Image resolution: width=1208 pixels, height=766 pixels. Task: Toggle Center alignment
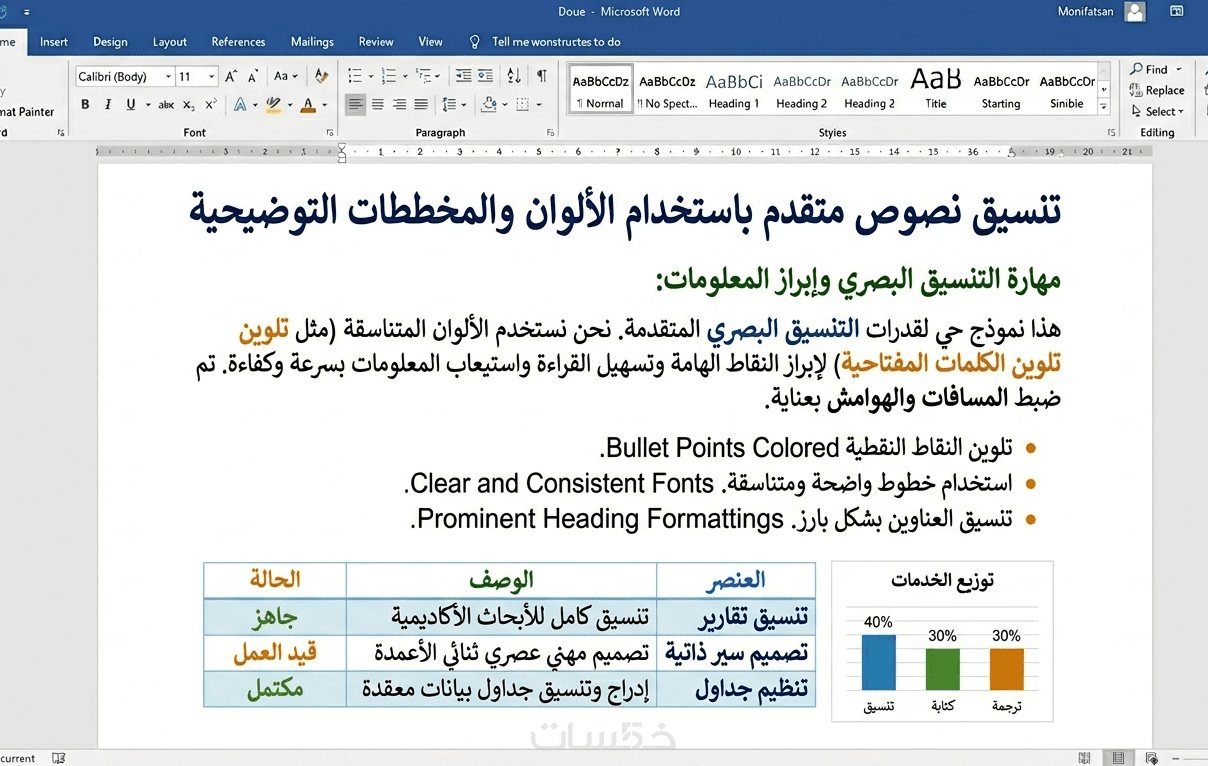pos(378,104)
